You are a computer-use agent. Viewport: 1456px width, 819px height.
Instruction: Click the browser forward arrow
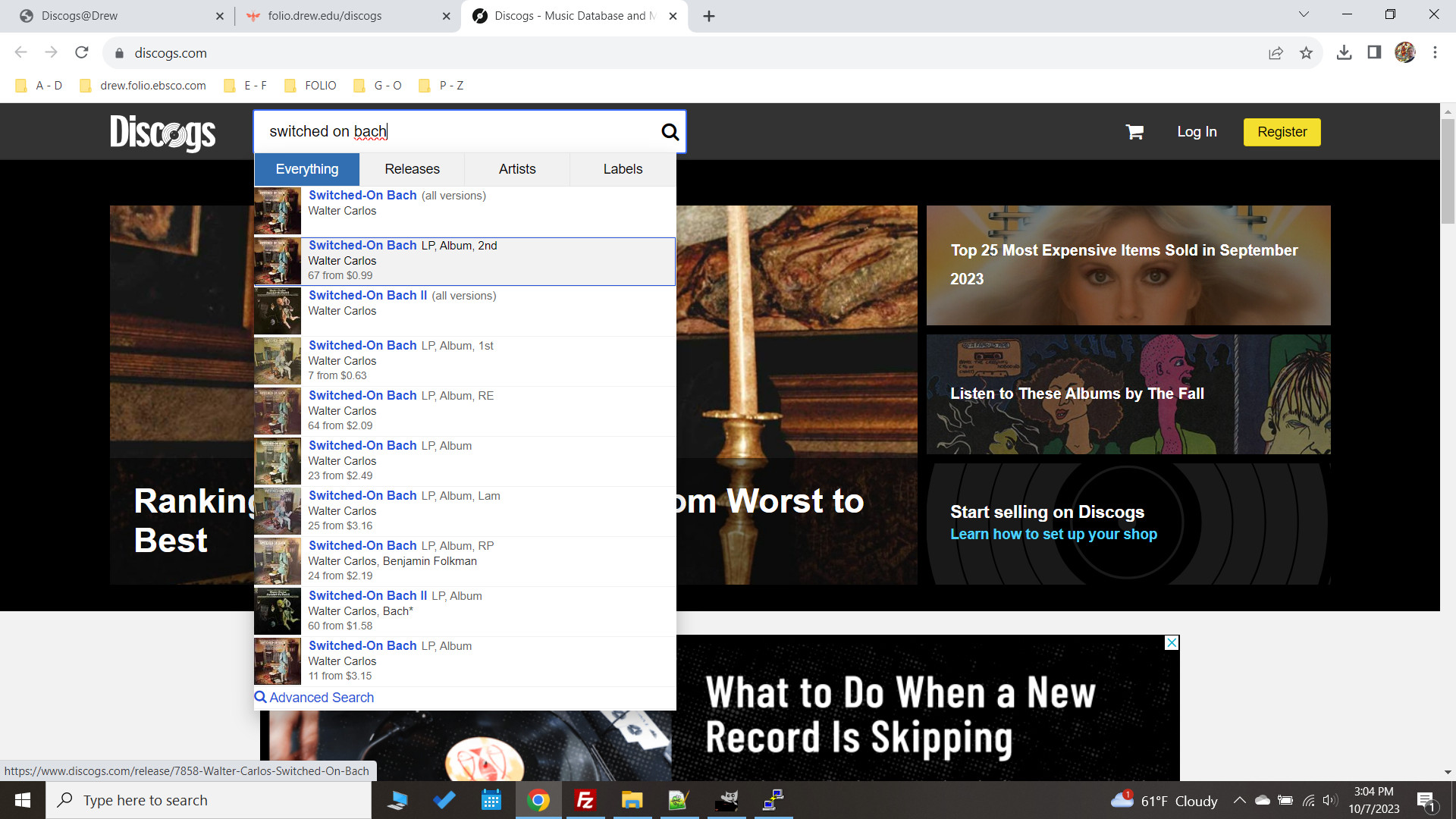pos(51,52)
